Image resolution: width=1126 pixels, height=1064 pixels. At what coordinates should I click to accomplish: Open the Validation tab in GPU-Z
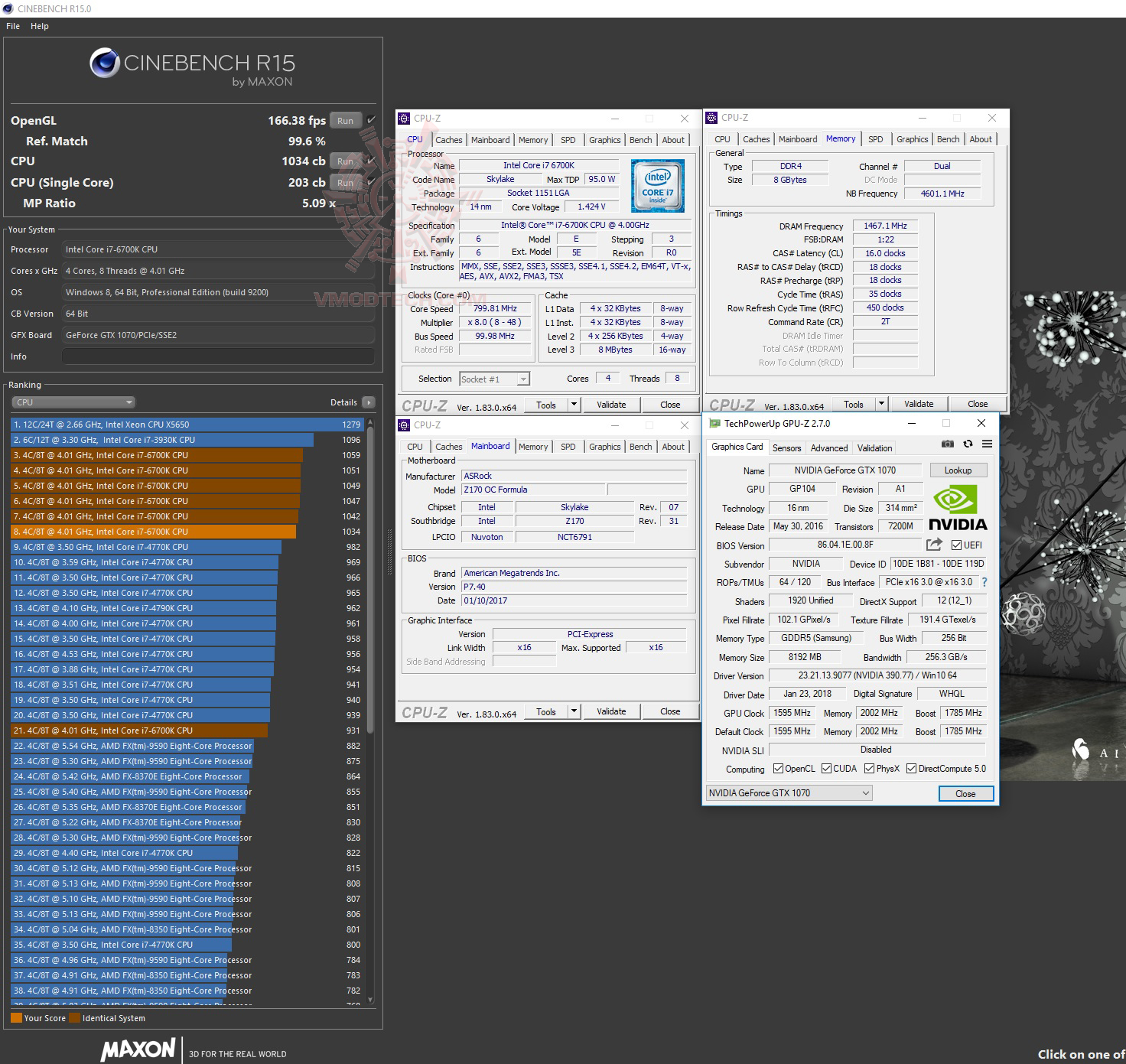[874, 448]
